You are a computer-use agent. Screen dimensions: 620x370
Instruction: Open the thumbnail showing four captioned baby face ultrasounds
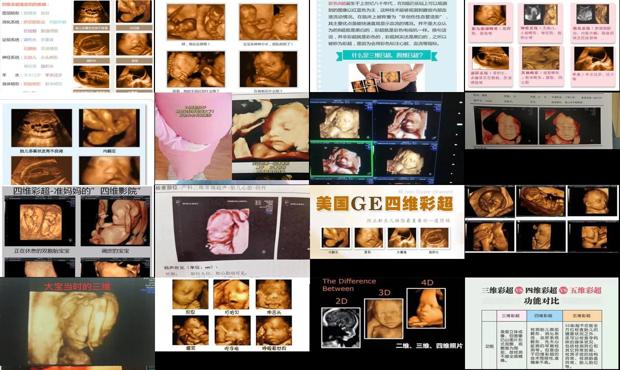coord(232,46)
